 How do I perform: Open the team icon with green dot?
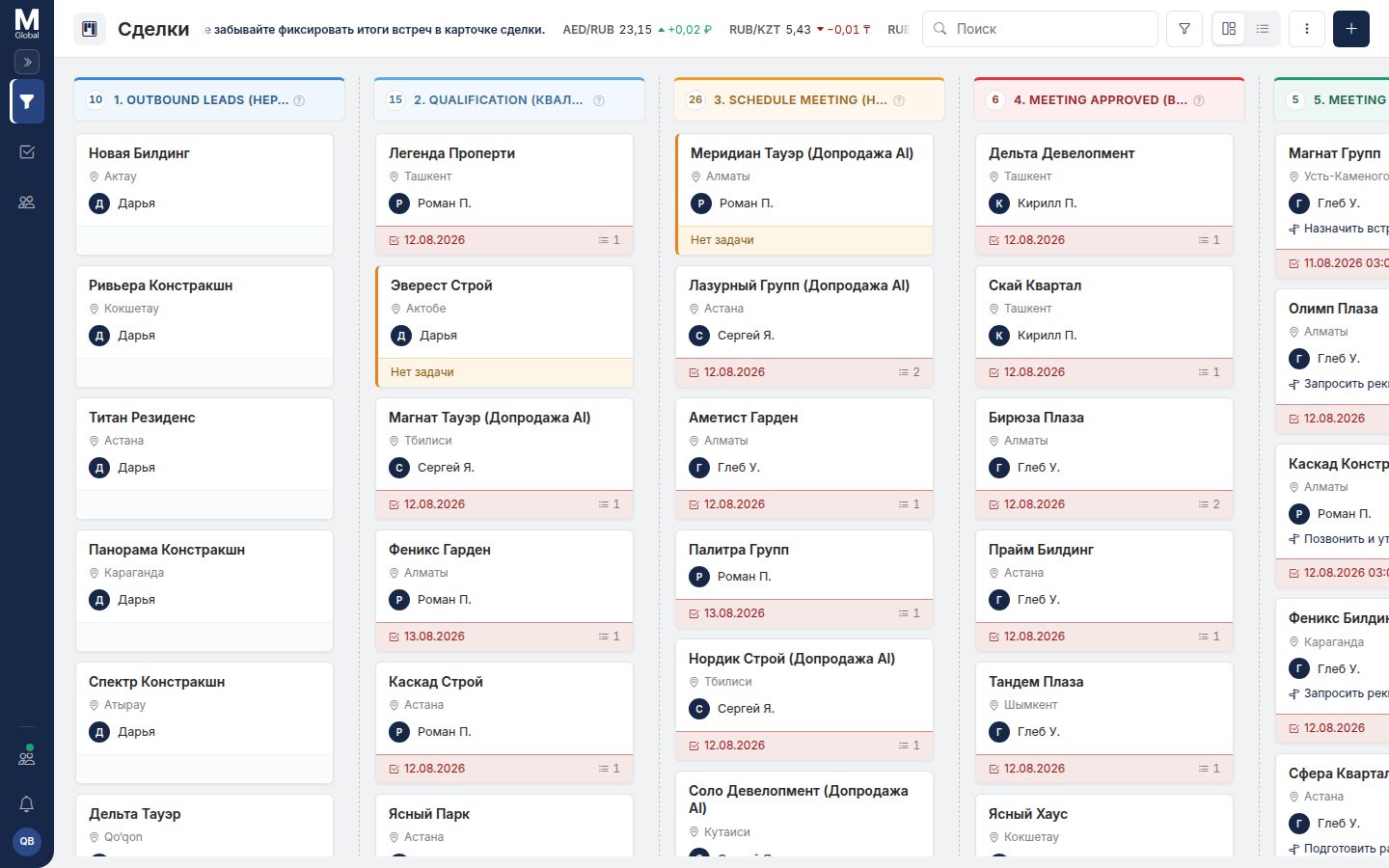point(27,757)
